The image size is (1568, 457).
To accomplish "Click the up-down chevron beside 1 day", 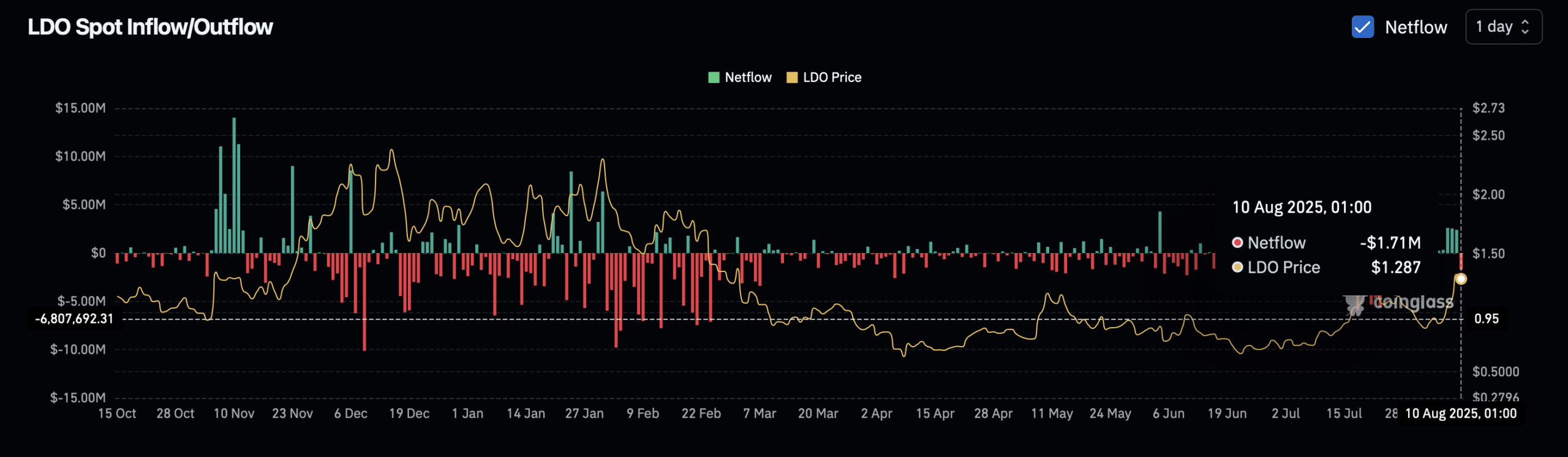I will [x=1525, y=27].
